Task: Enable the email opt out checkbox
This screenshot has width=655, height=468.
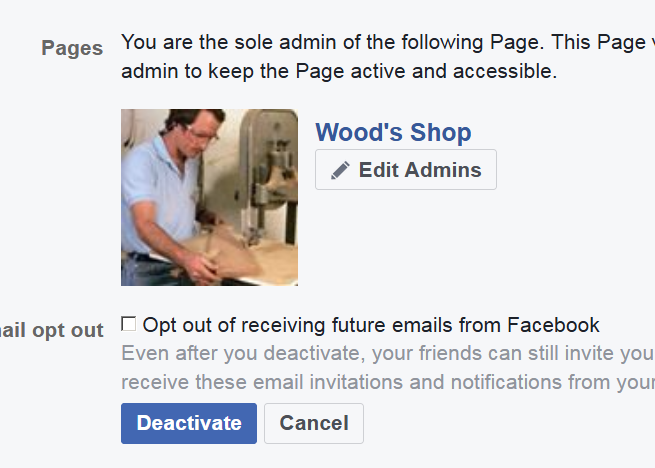Action: 128,323
